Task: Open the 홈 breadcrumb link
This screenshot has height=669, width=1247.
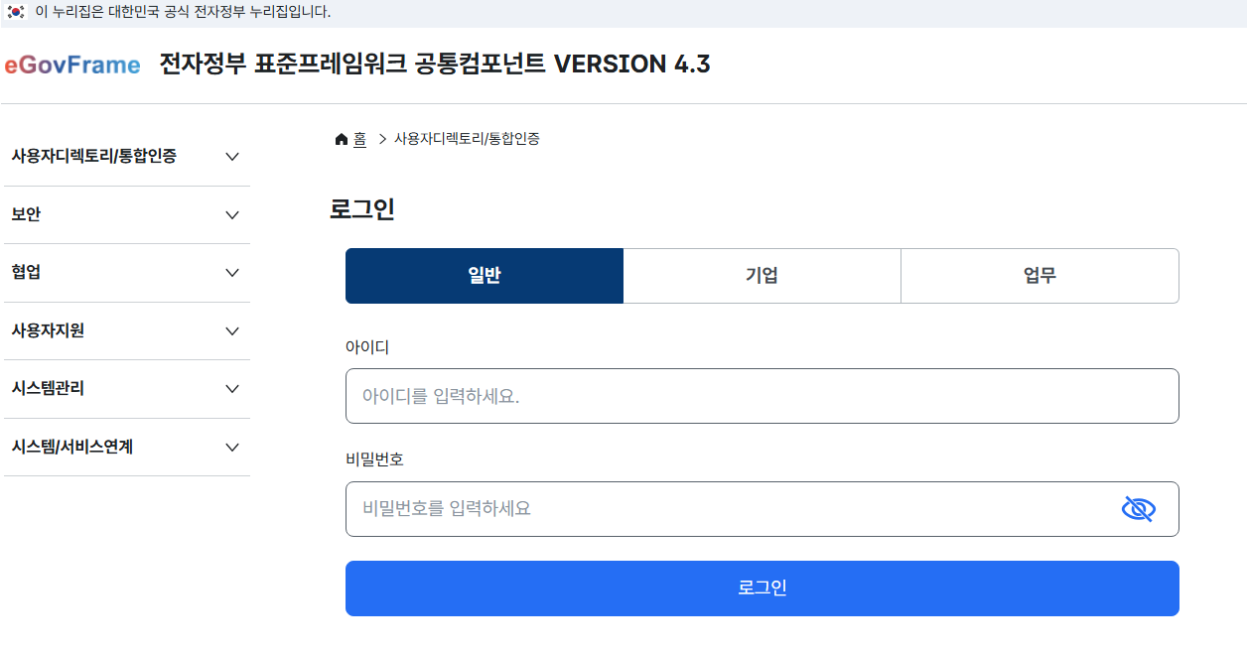Action: (x=360, y=140)
